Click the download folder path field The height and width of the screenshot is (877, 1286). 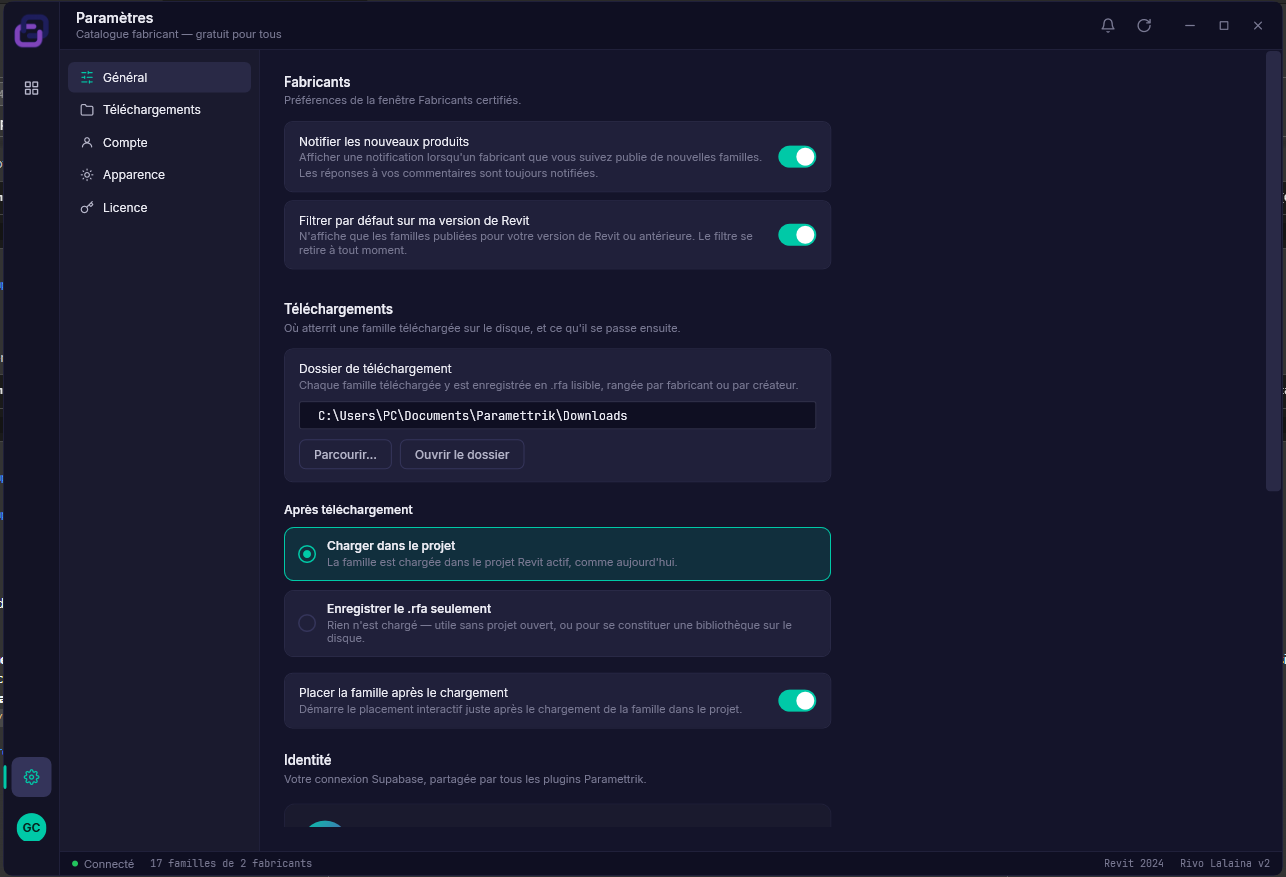tap(557, 415)
